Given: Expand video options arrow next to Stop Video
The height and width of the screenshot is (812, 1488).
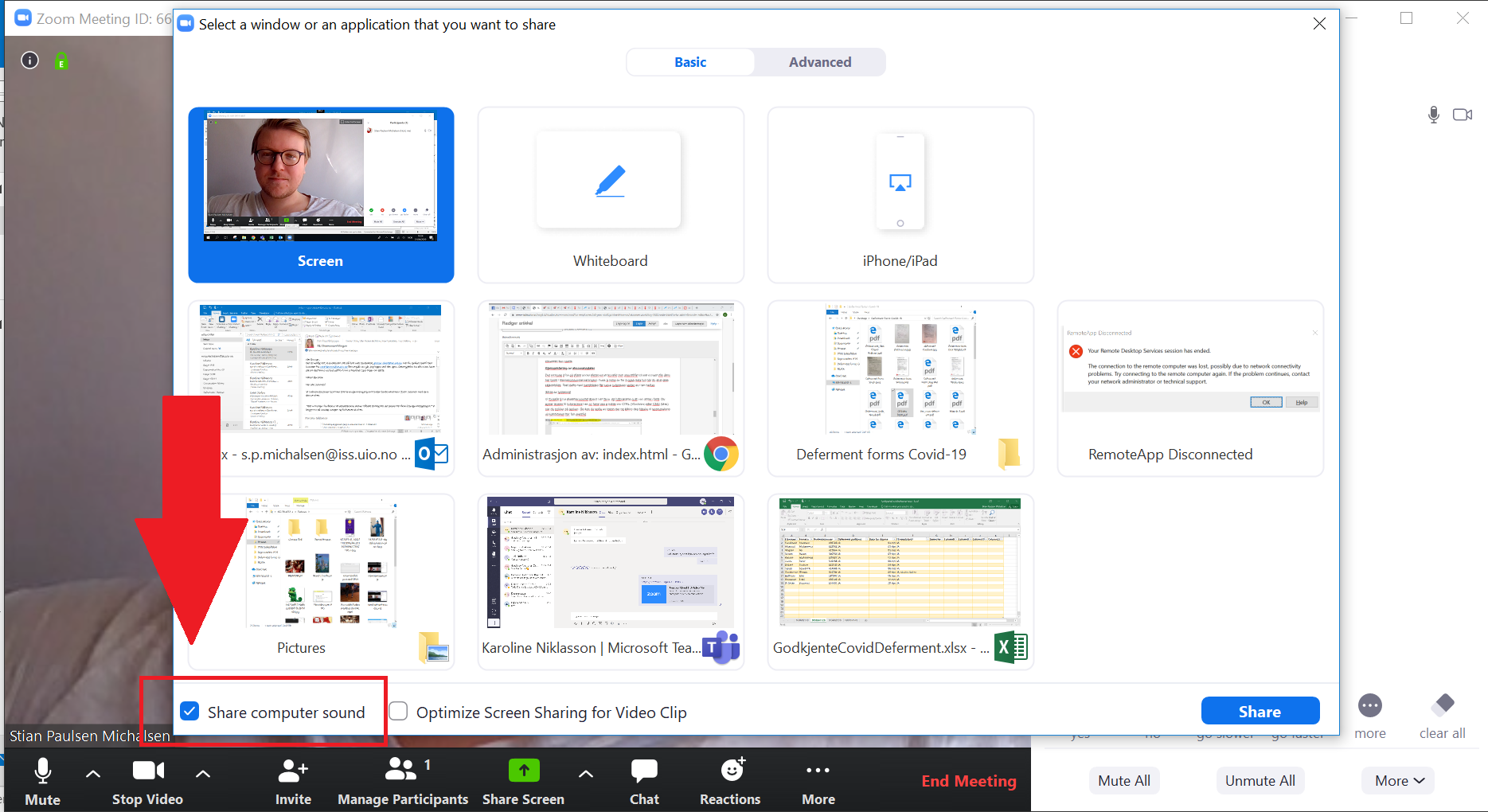Looking at the screenshot, I should pyautogui.click(x=203, y=773).
